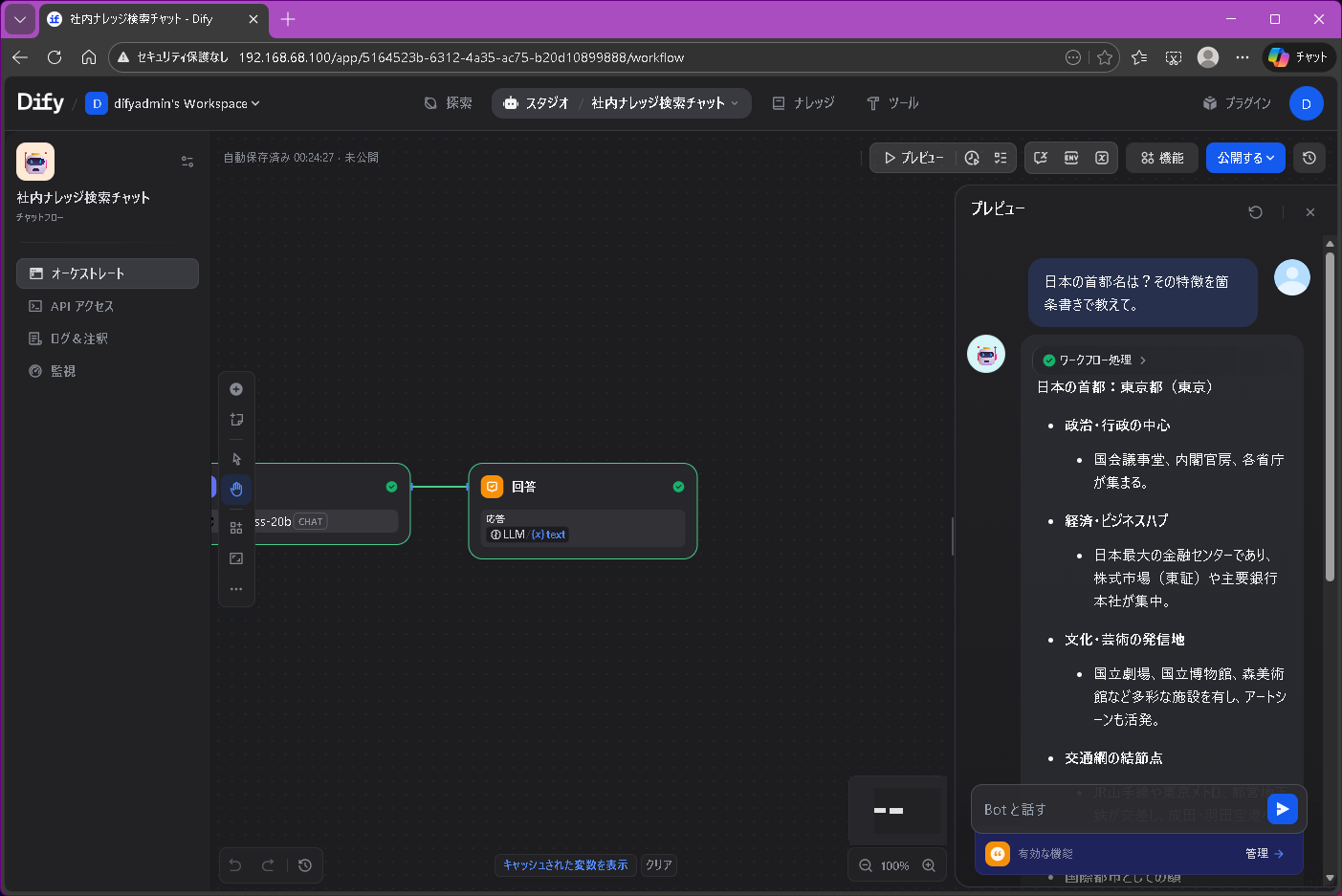Add a new node with the plus tool
This screenshot has height=896, width=1342.
[236, 389]
